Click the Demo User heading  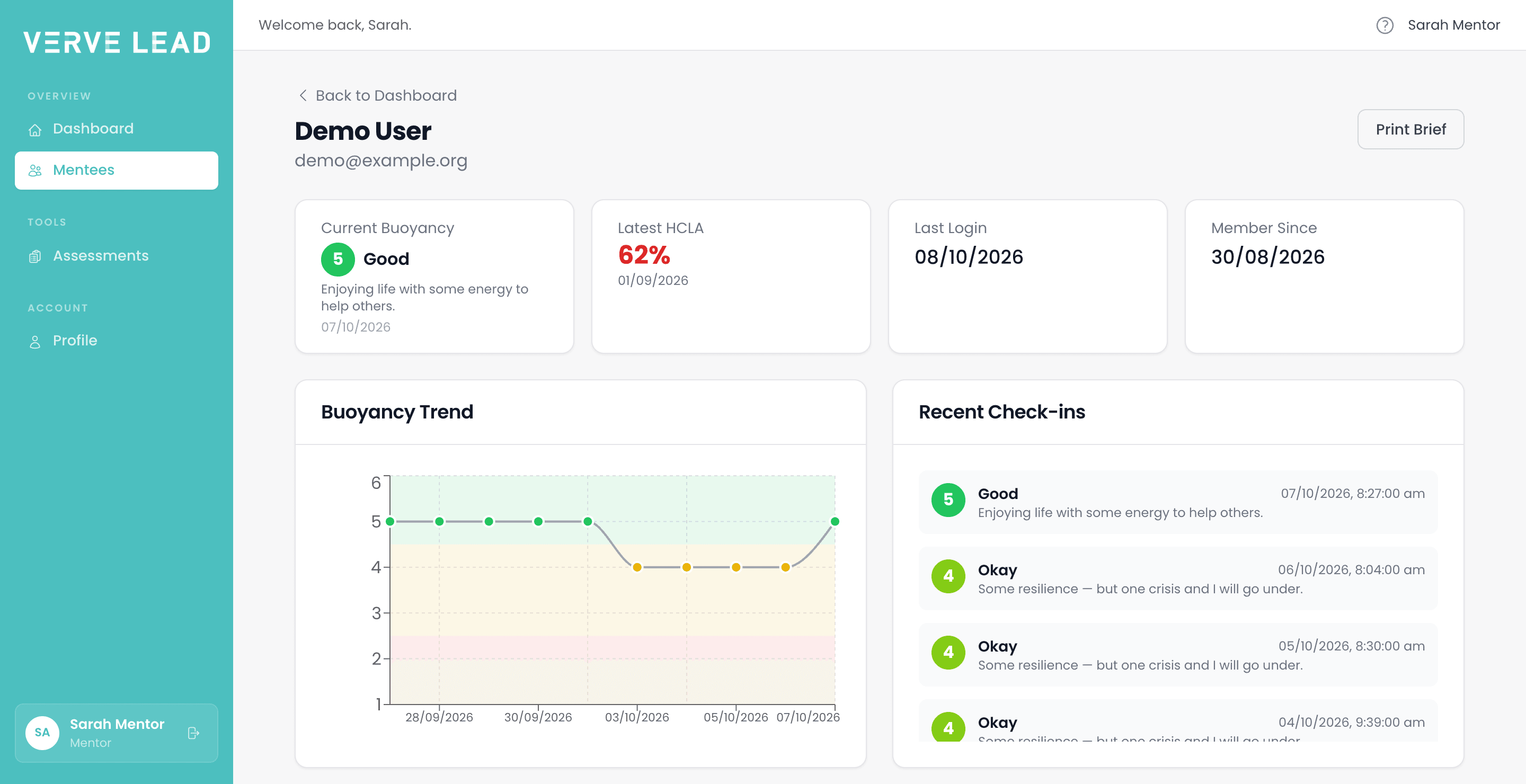pyautogui.click(x=362, y=131)
